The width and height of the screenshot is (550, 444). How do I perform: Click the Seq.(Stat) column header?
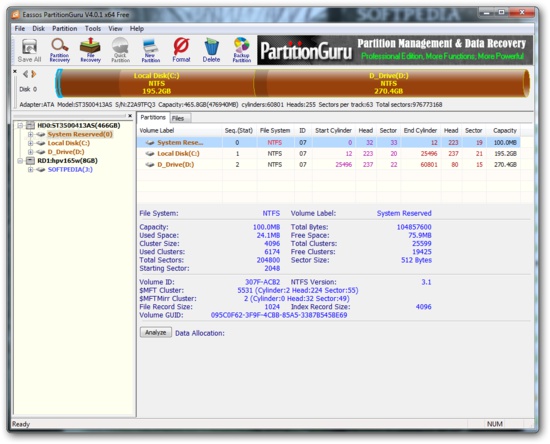click(x=239, y=130)
